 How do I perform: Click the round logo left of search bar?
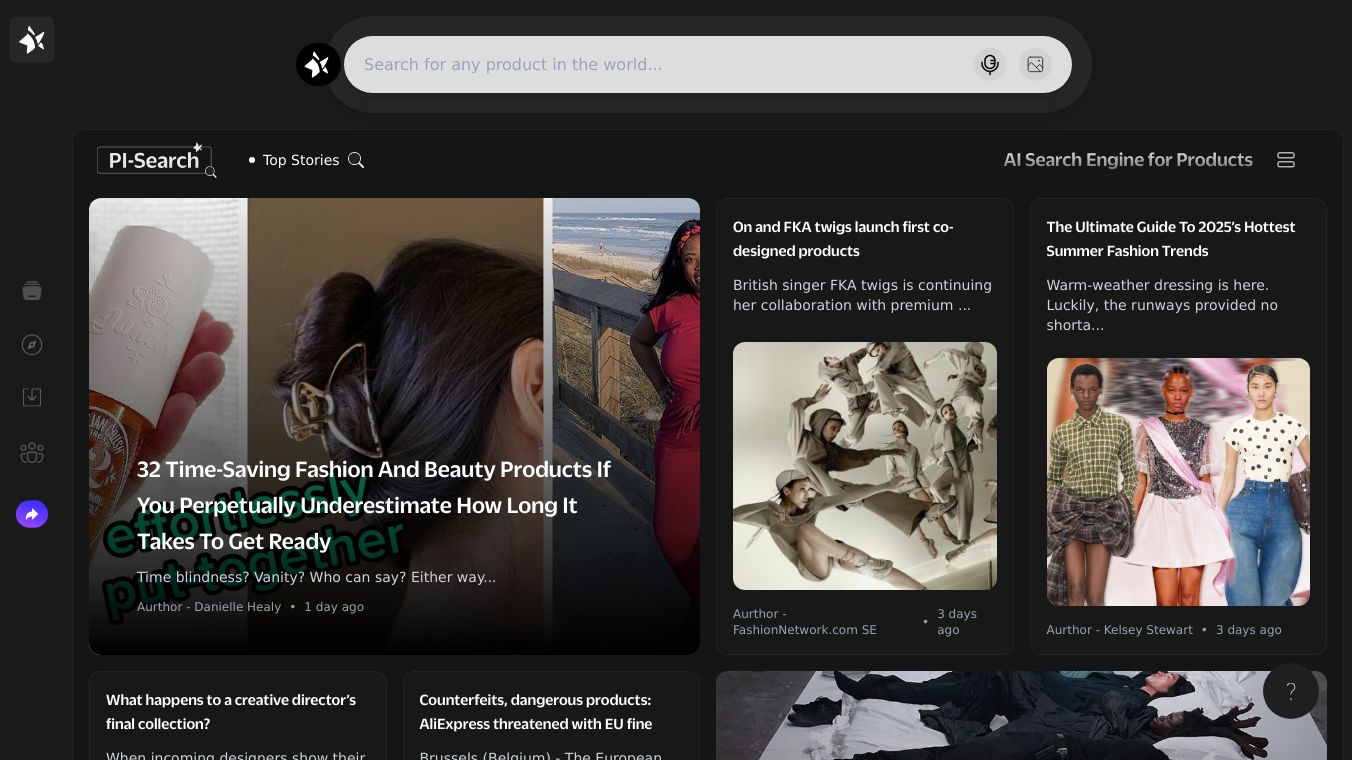coord(318,65)
